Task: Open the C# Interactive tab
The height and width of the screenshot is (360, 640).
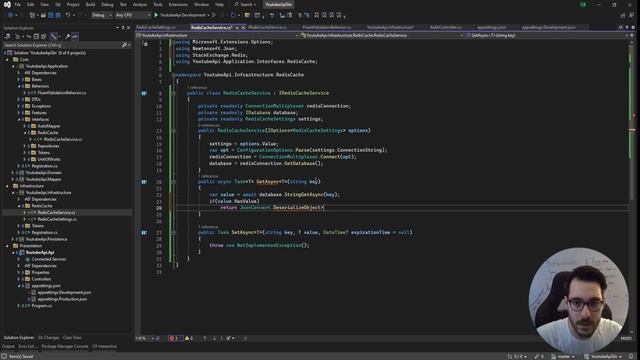Action: pyautogui.click(x=104, y=347)
